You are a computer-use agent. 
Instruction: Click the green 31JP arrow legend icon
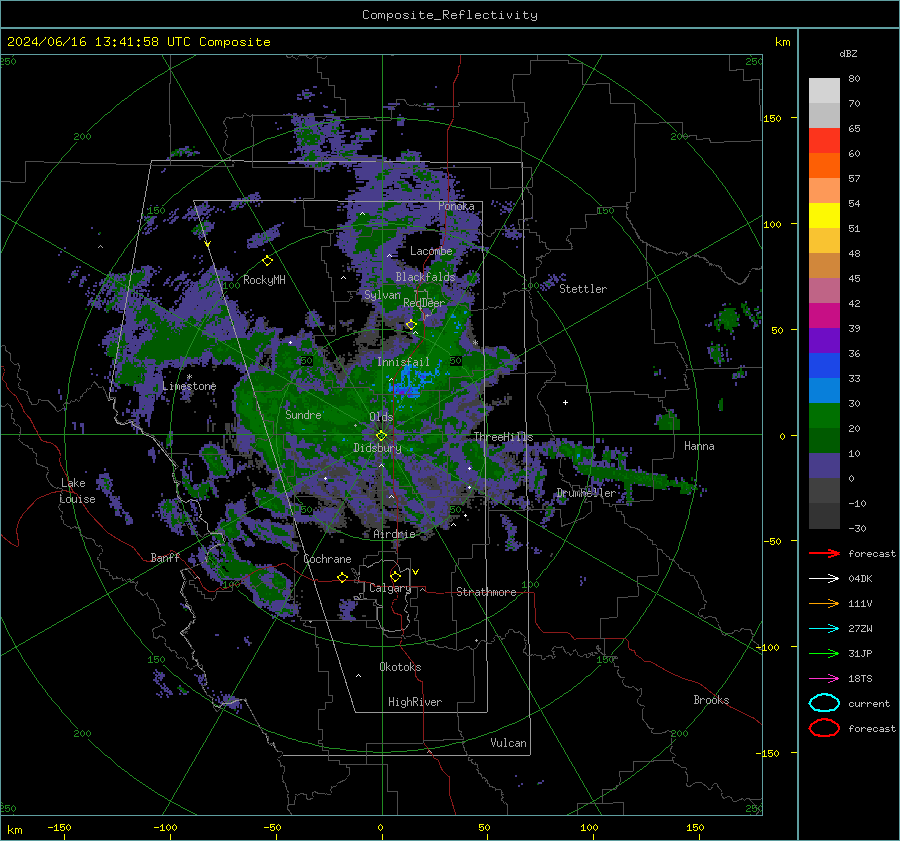point(824,653)
